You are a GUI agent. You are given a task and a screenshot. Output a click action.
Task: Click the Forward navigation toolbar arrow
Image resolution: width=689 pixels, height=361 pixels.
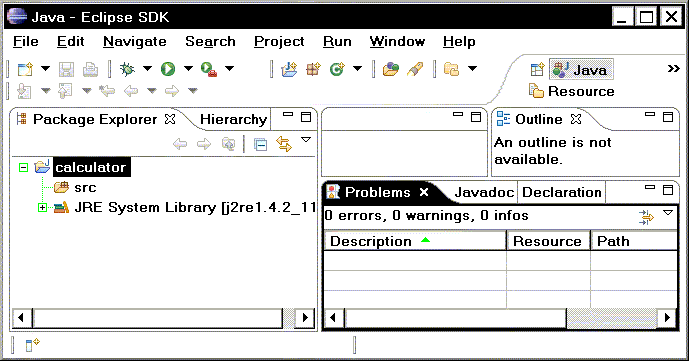pyautogui.click(x=172, y=91)
